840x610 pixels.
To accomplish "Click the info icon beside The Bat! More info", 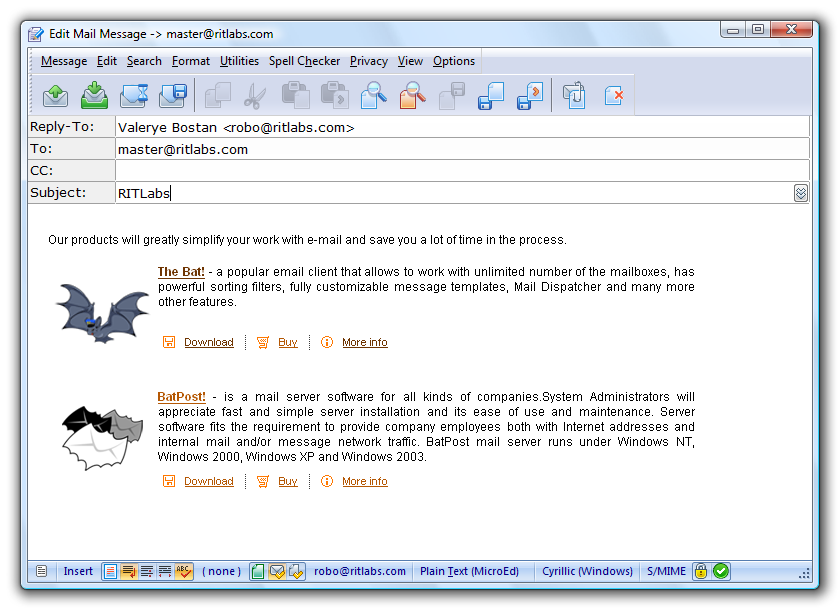I will pos(327,342).
